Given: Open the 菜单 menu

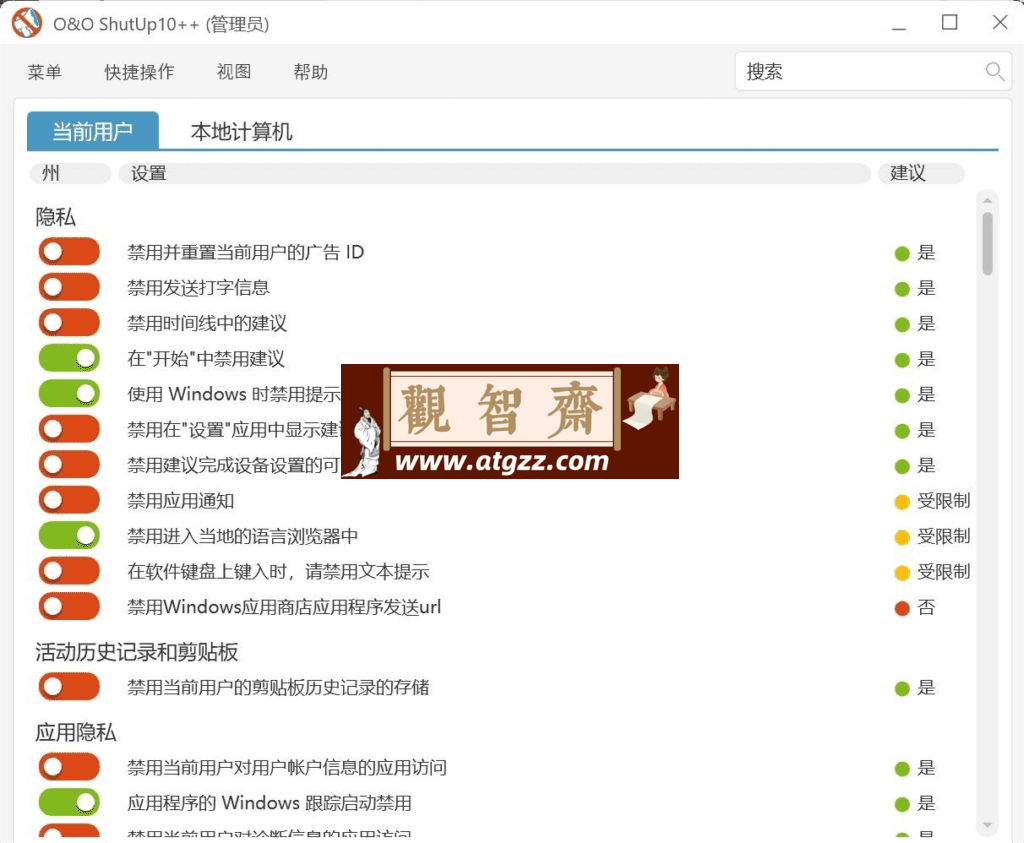Looking at the screenshot, I should 44,72.
